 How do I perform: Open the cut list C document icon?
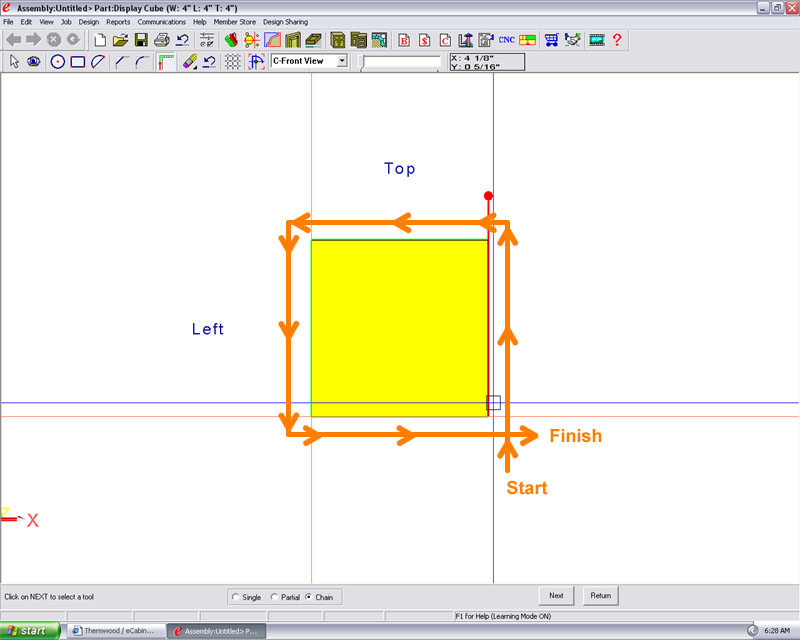pos(445,40)
